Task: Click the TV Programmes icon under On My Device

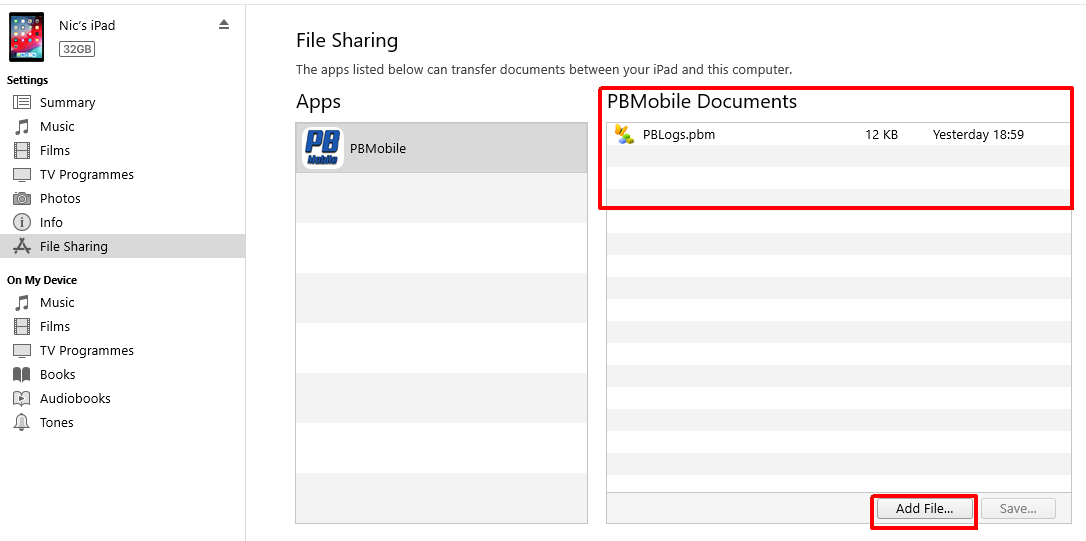Action: click(x=22, y=350)
